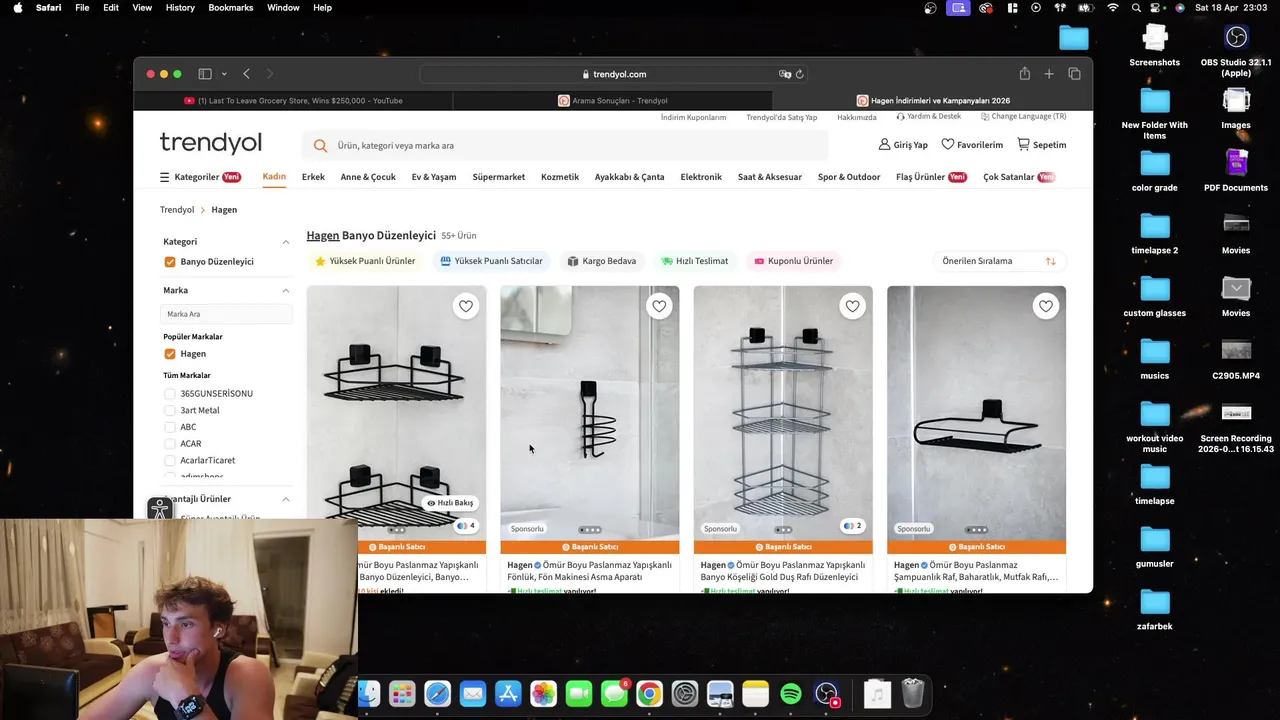Image resolution: width=1280 pixels, height=720 pixels.
Task: Click Trendyol breadcrumb link
Action: tap(177, 210)
